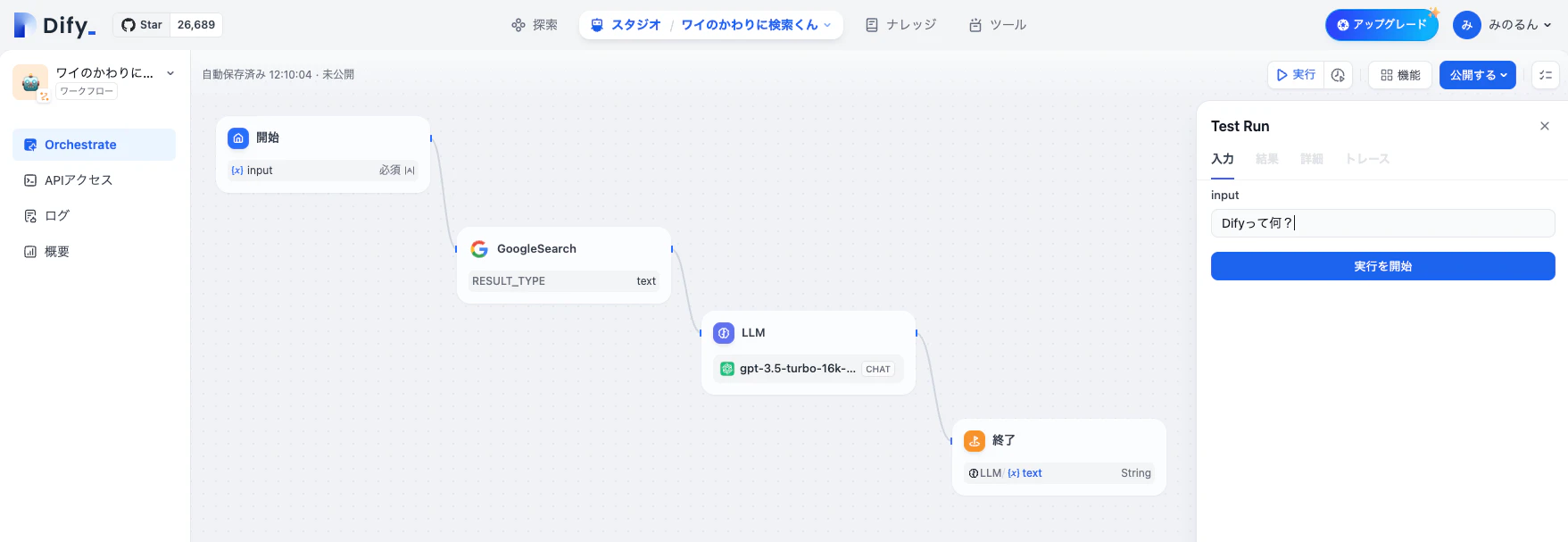The width and height of the screenshot is (1568, 542).
Task: Click the robot app icon in sidebar
Action: click(30, 82)
